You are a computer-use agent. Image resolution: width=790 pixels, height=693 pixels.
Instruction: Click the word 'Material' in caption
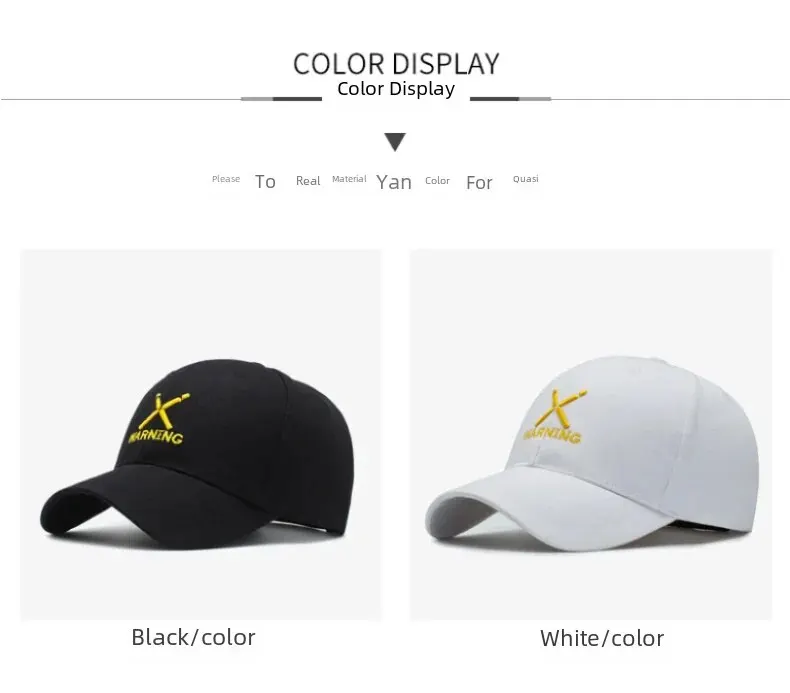point(349,179)
